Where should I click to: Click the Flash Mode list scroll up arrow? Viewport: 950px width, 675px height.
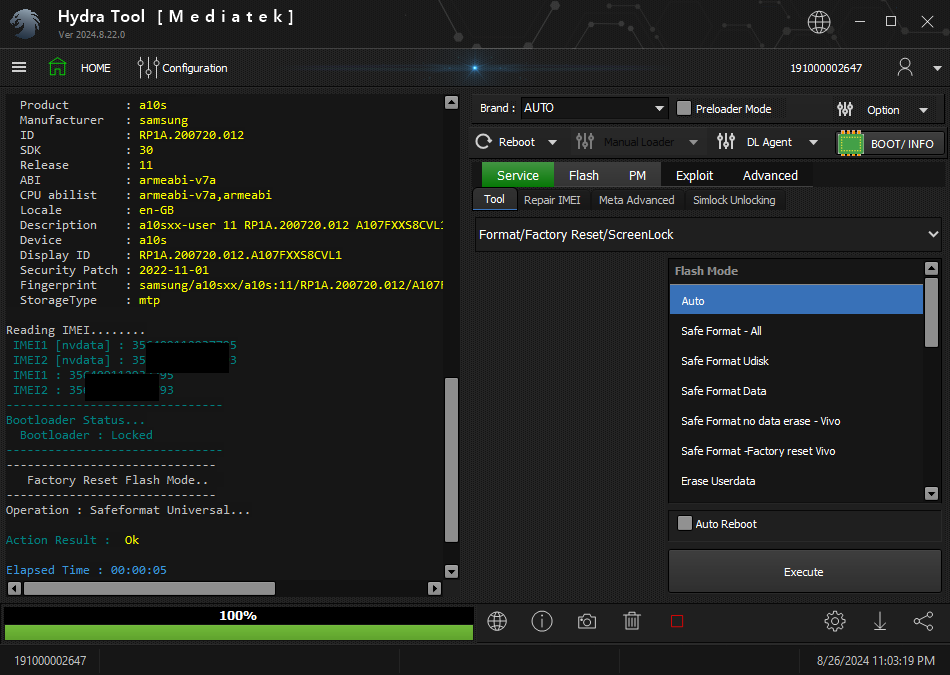[931, 268]
